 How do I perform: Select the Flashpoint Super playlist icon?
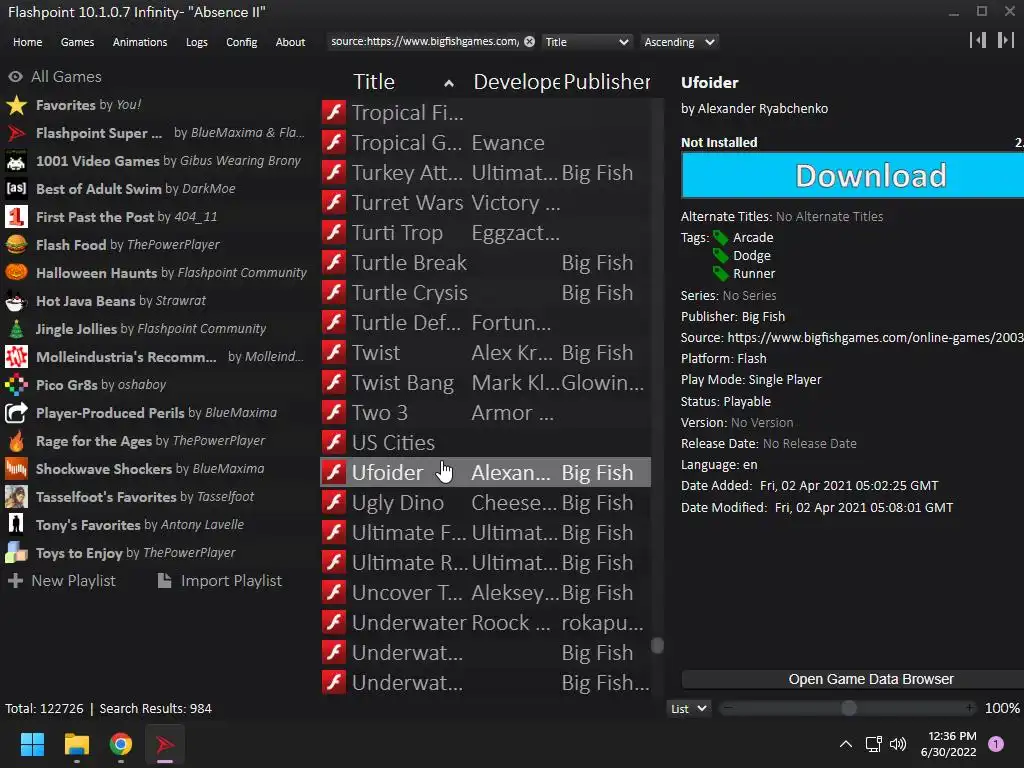point(16,133)
